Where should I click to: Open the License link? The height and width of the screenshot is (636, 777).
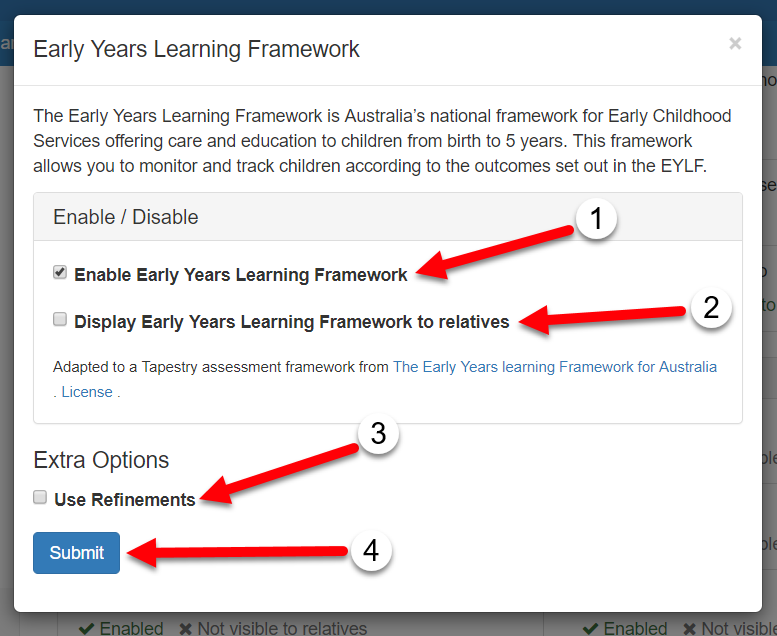coord(87,392)
